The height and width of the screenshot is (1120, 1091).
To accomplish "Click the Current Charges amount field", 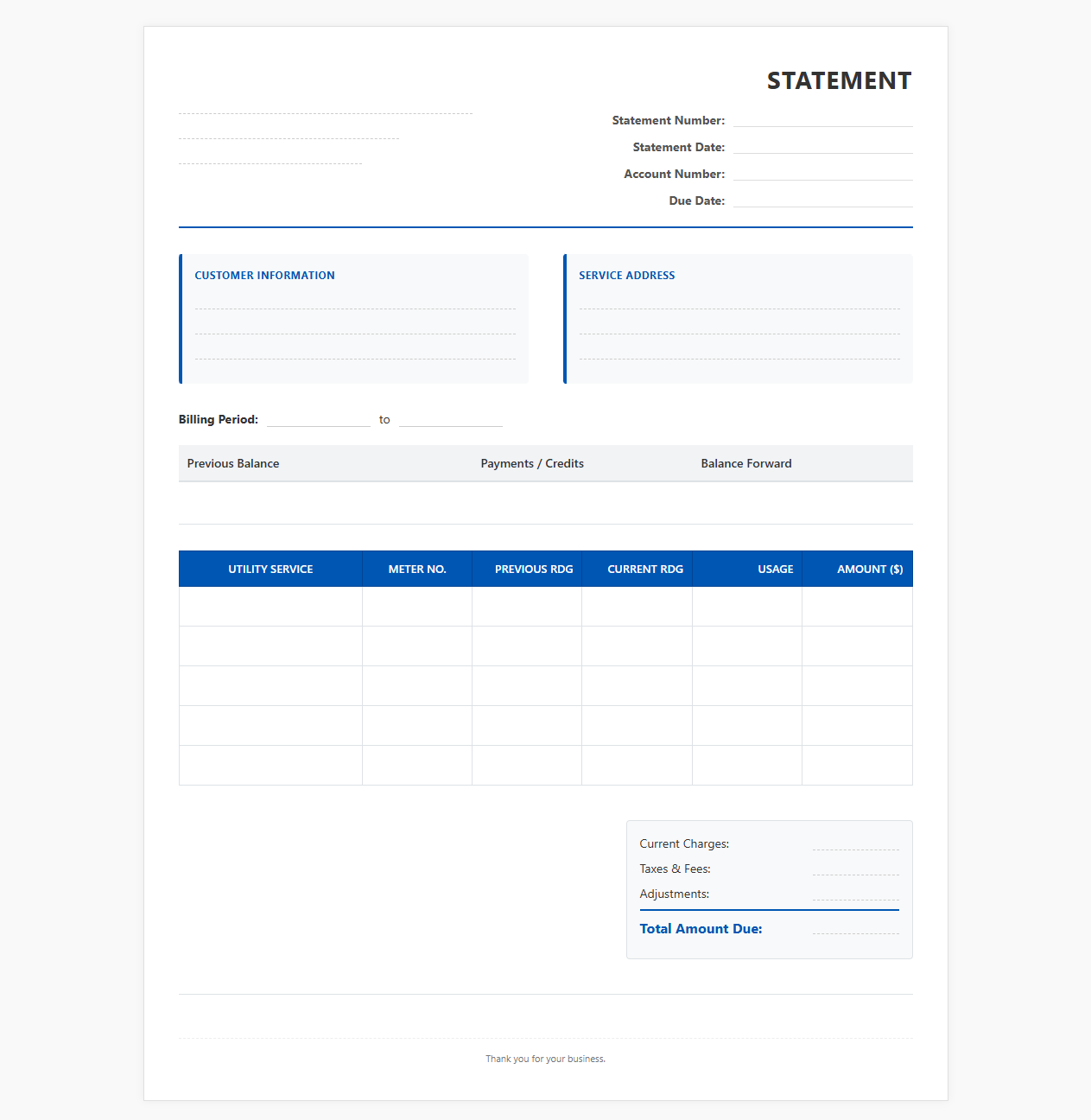I will [x=856, y=843].
